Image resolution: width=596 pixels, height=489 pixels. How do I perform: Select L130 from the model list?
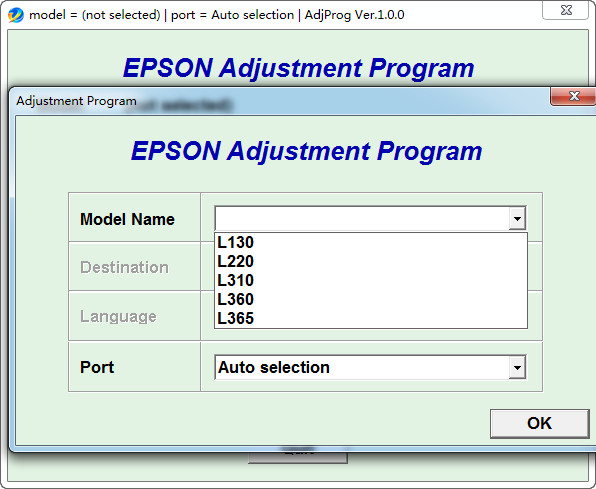(371, 242)
